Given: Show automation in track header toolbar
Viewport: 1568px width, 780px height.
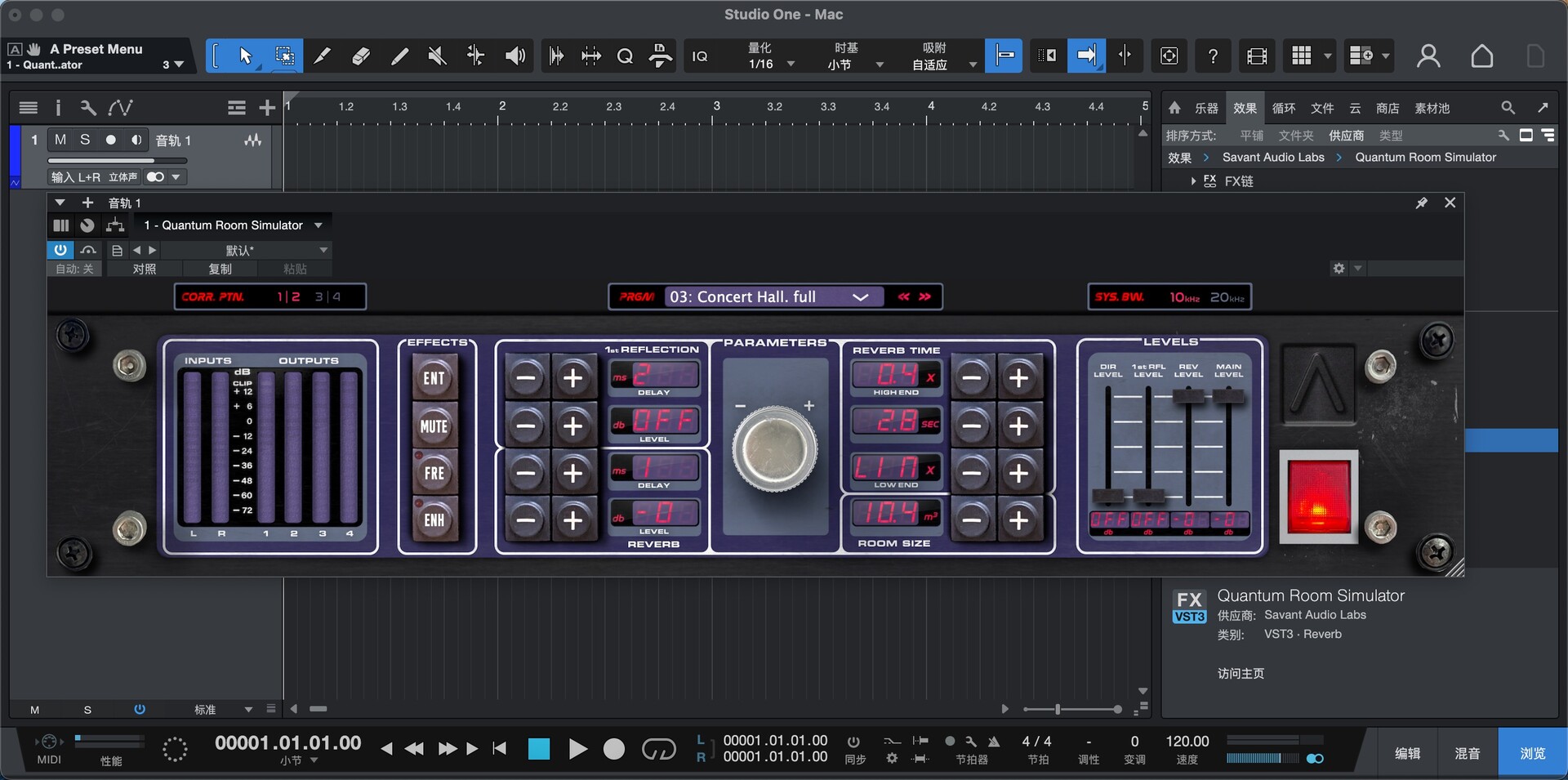Looking at the screenshot, I should (x=120, y=107).
